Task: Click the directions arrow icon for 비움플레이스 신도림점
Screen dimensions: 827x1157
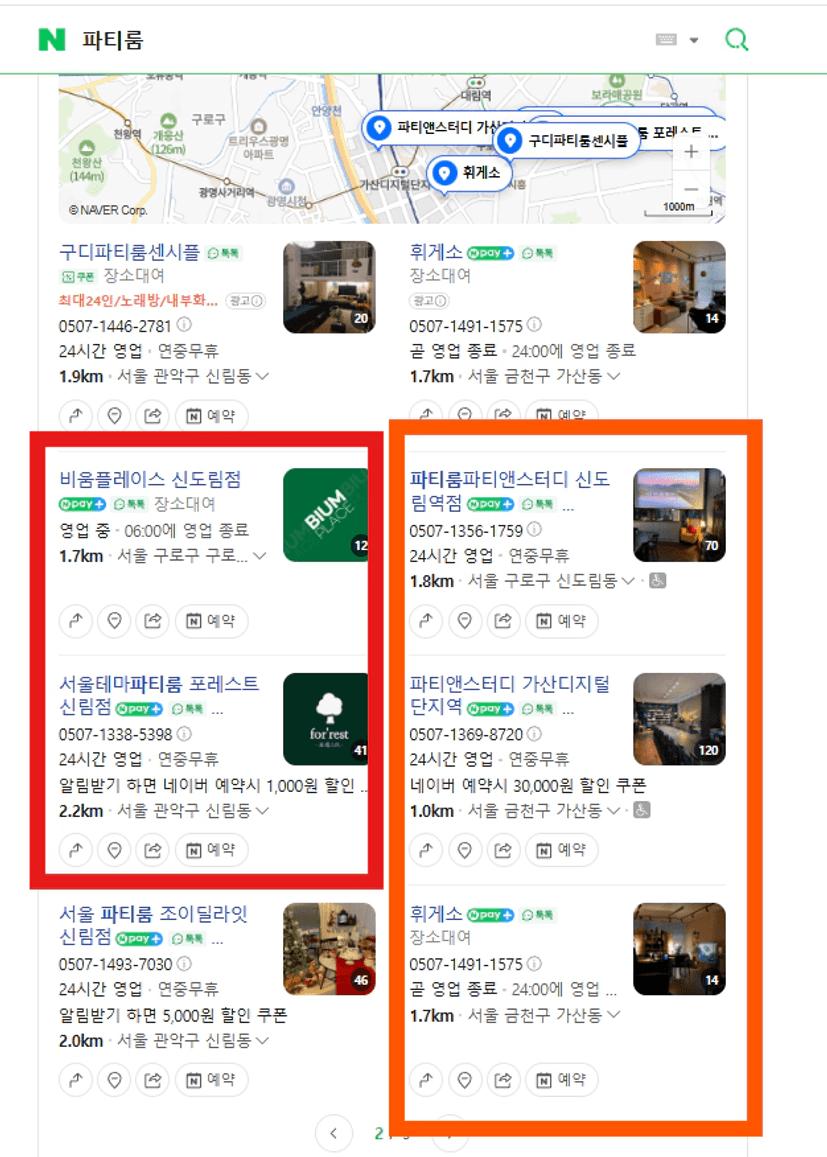Action: tap(75, 621)
